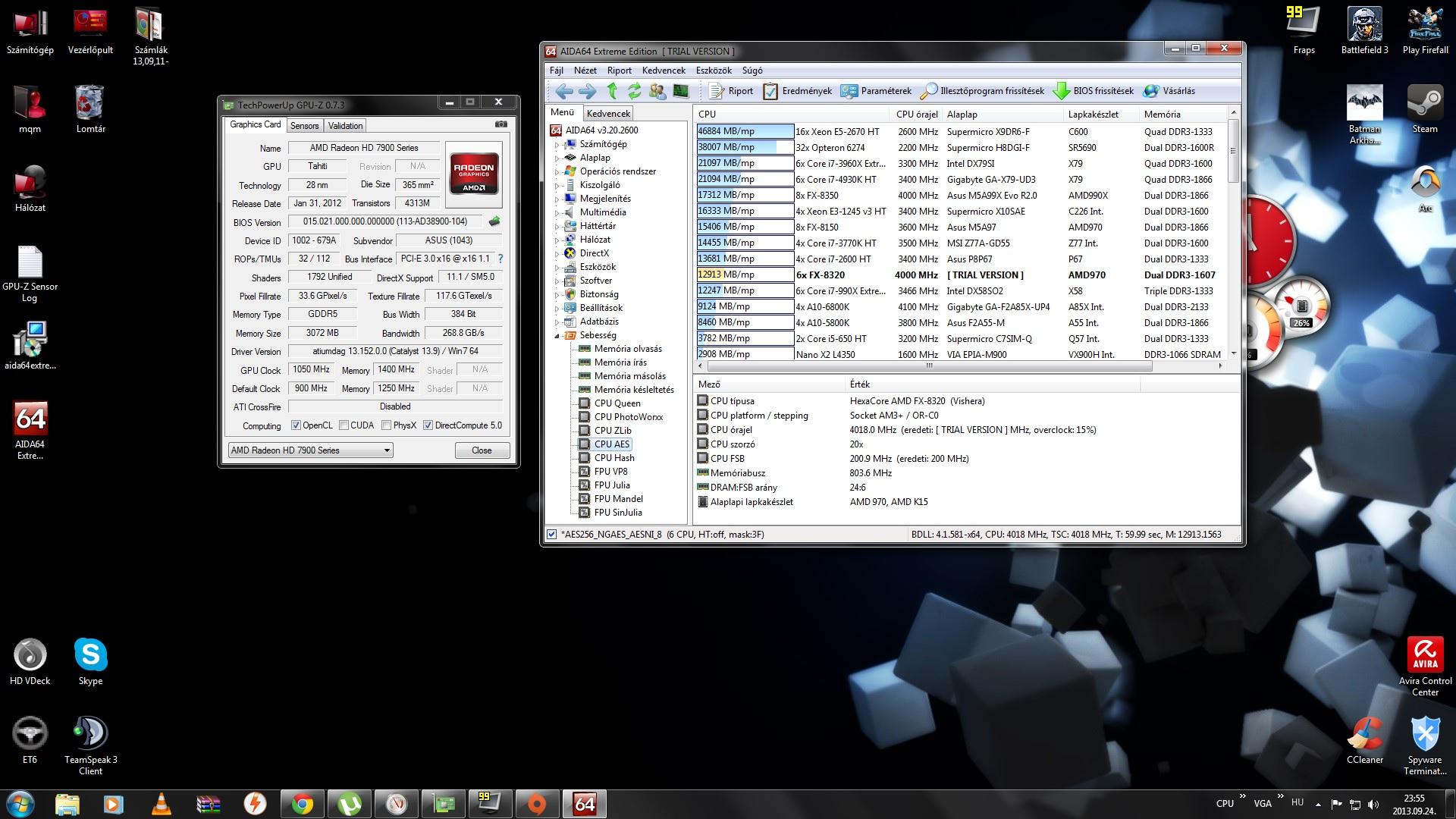Image resolution: width=1456 pixels, height=819 pixels.
Task: Open the Riport toolbar button
Action: point(731,91)
